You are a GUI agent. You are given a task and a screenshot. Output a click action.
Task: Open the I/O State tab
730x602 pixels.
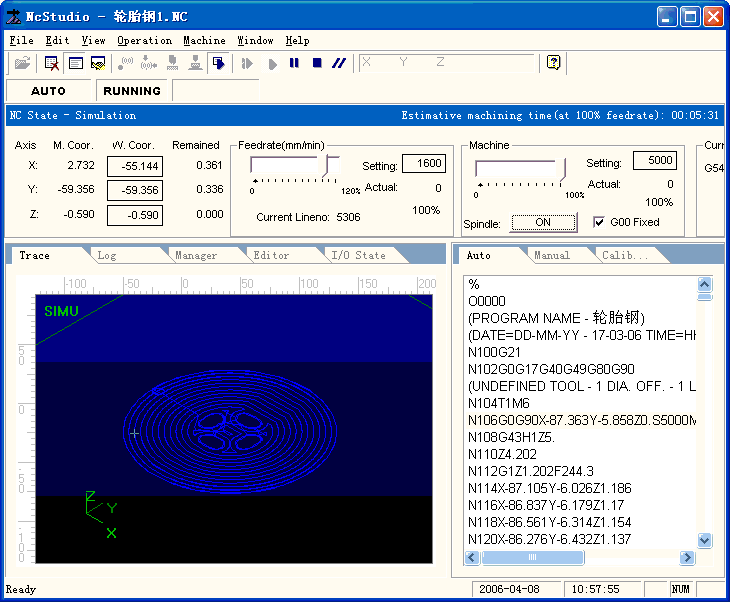tap(358, 255)
